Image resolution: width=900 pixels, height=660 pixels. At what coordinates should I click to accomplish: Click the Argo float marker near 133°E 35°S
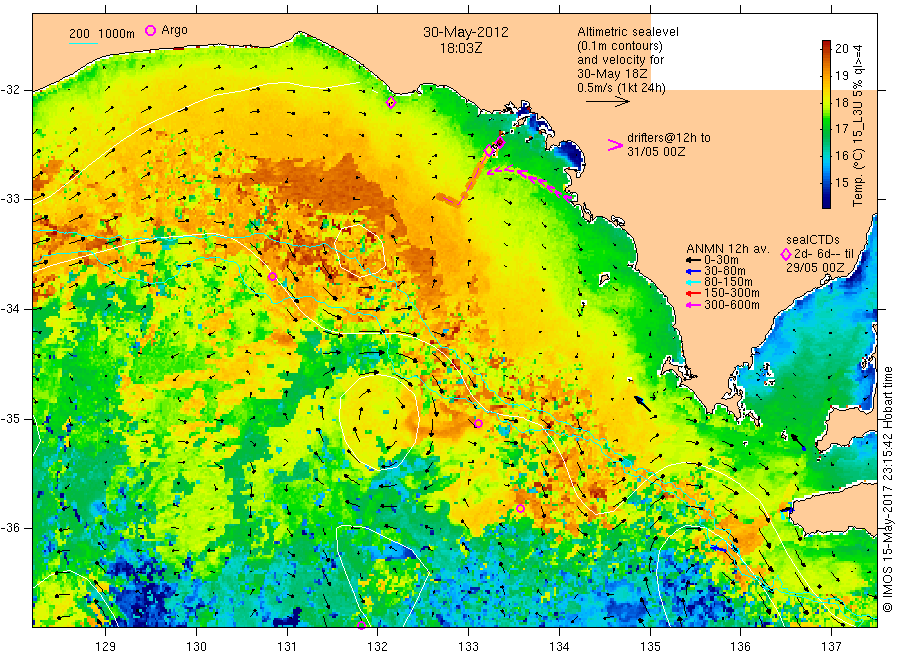[x=478, y=424]
